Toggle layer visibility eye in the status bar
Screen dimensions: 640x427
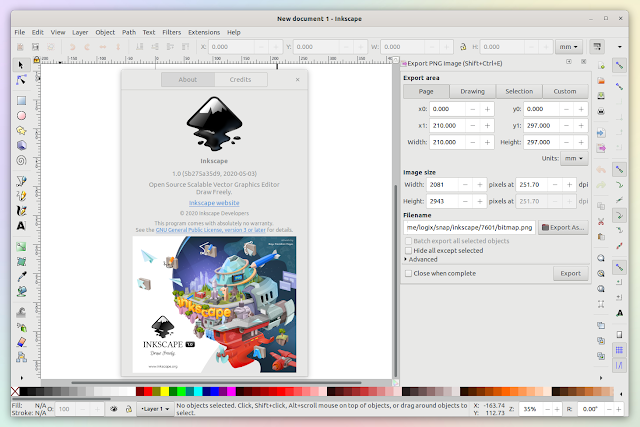click(114, 409)
